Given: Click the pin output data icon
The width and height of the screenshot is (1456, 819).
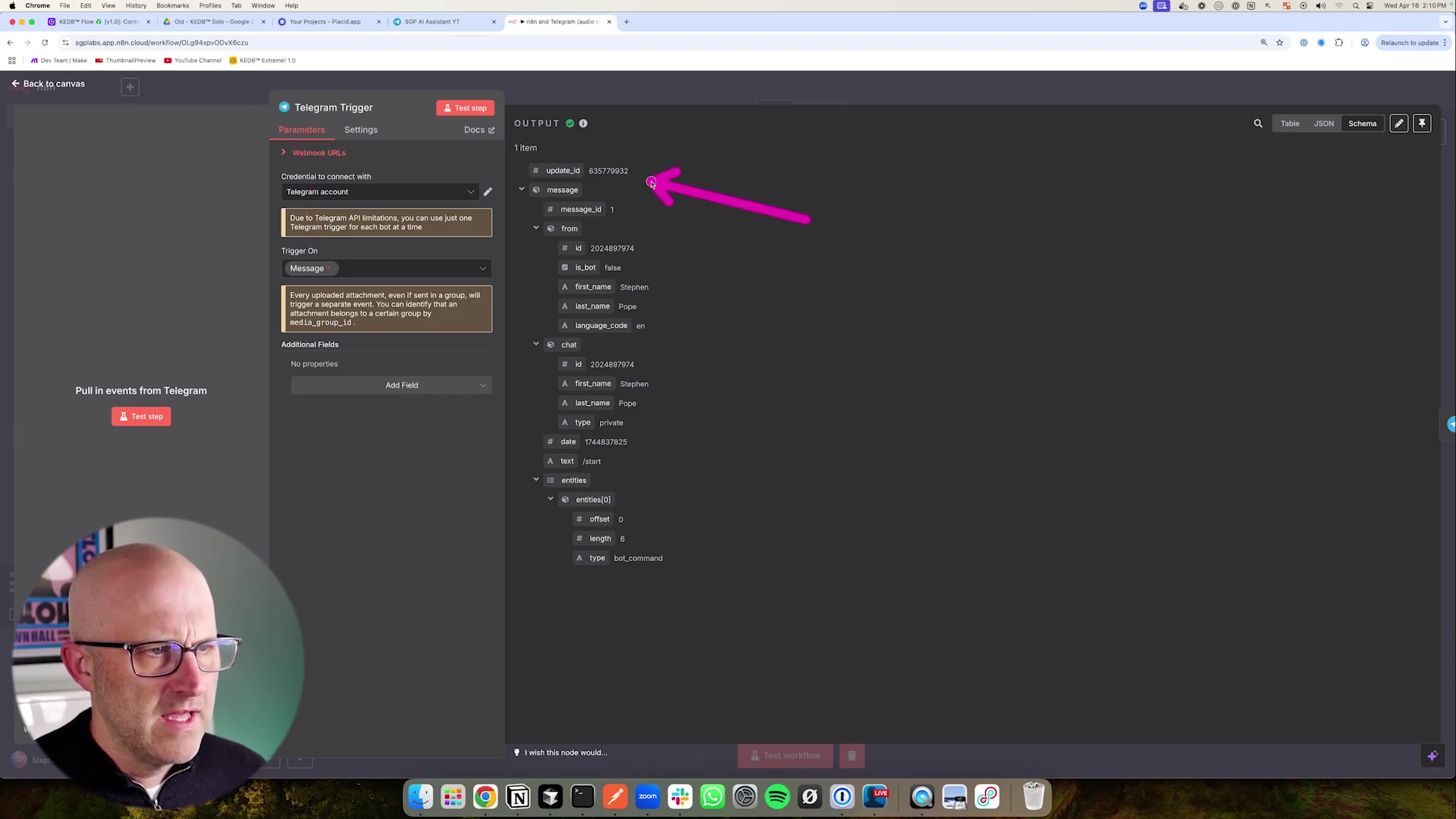Looking at the screenshot, I should pyautogui.click(x=1422, y=124).
